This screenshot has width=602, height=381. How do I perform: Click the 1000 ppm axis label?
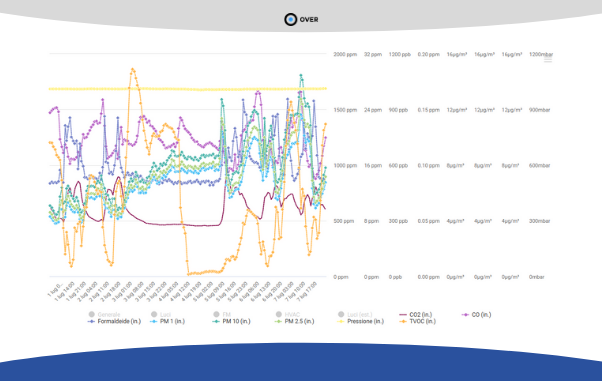click(x=345, y=166)
